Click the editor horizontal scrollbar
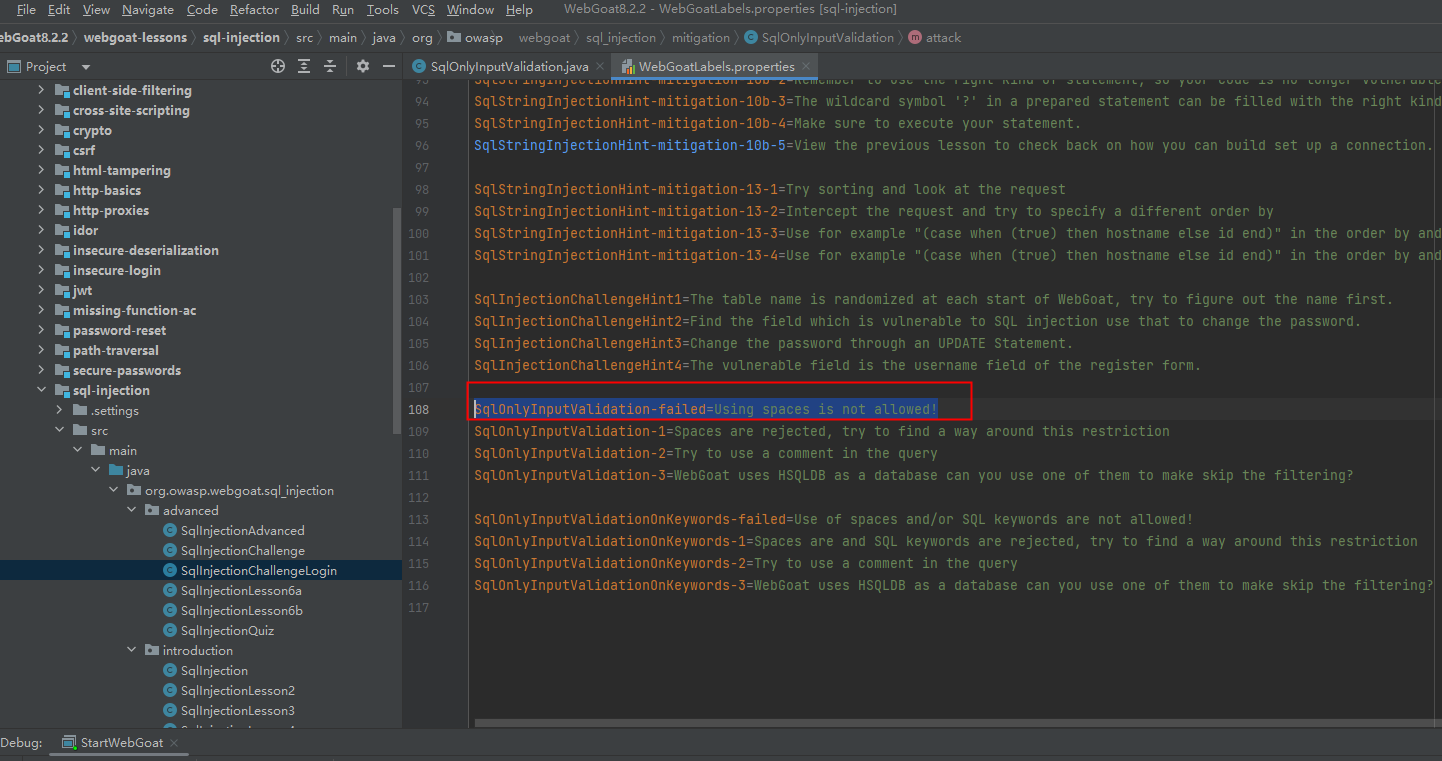The width and height of the screenshot is (1442, 761). [957, 722]
